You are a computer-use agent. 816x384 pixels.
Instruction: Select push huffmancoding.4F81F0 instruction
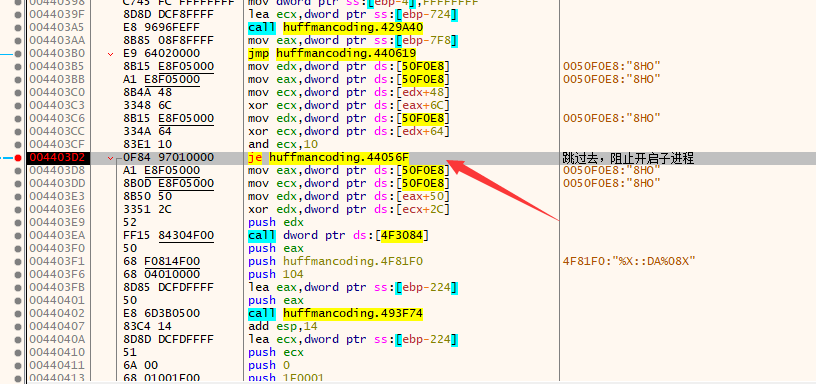(x=336, y=262)
